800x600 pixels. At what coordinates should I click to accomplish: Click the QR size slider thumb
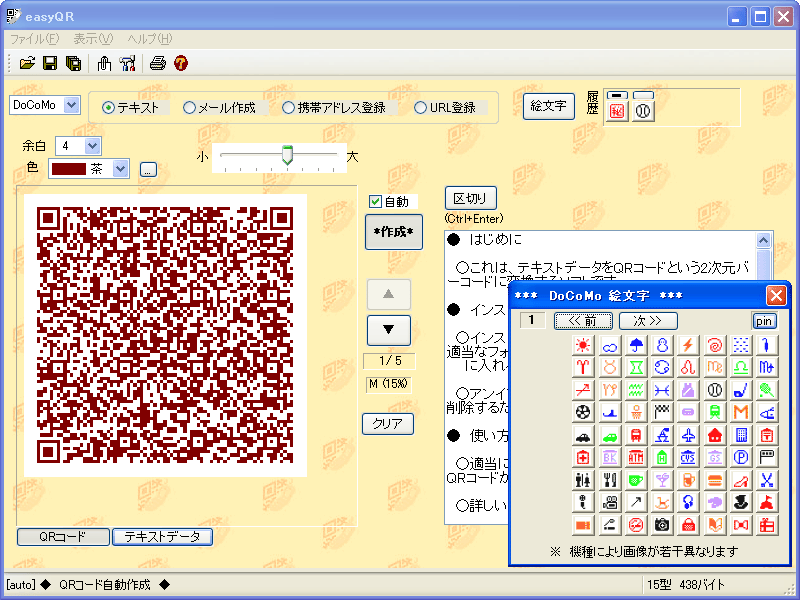click(287, 155)
